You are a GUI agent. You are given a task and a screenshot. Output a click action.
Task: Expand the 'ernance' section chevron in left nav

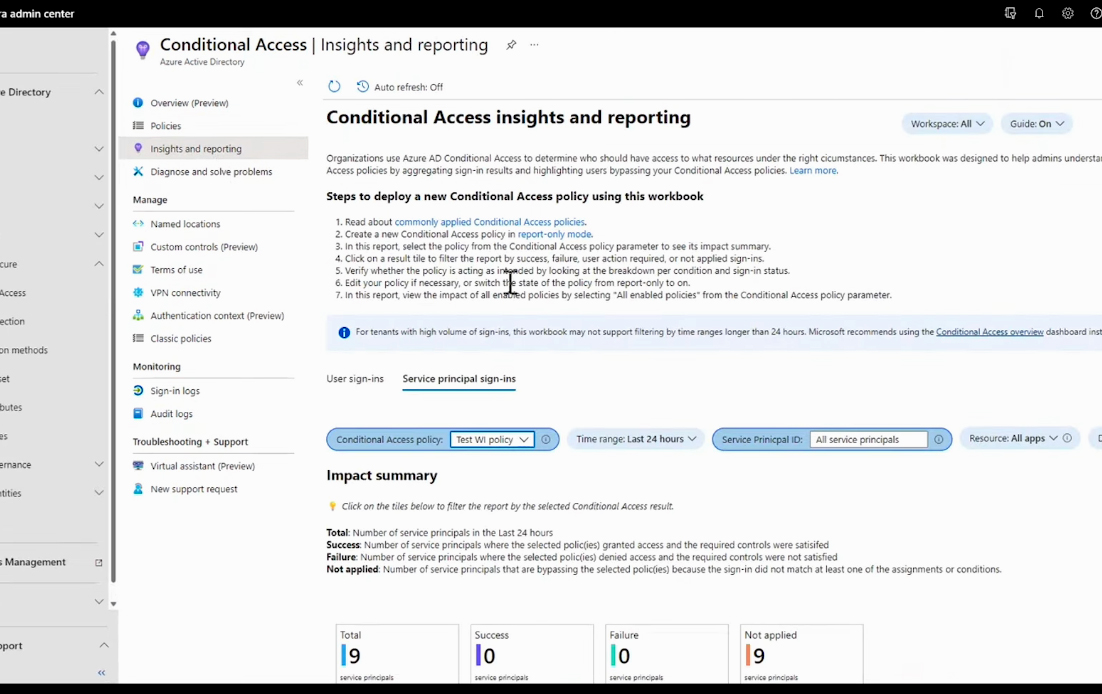(x=99, y=464)
